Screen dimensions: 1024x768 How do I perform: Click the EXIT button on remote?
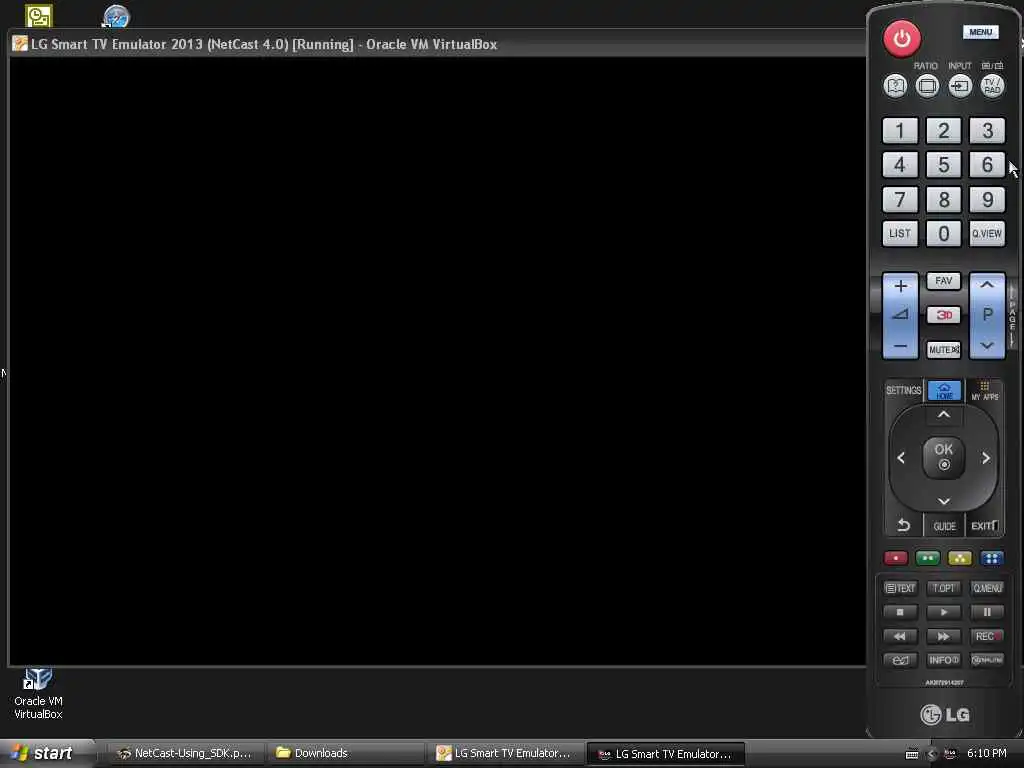click(985, 526)
